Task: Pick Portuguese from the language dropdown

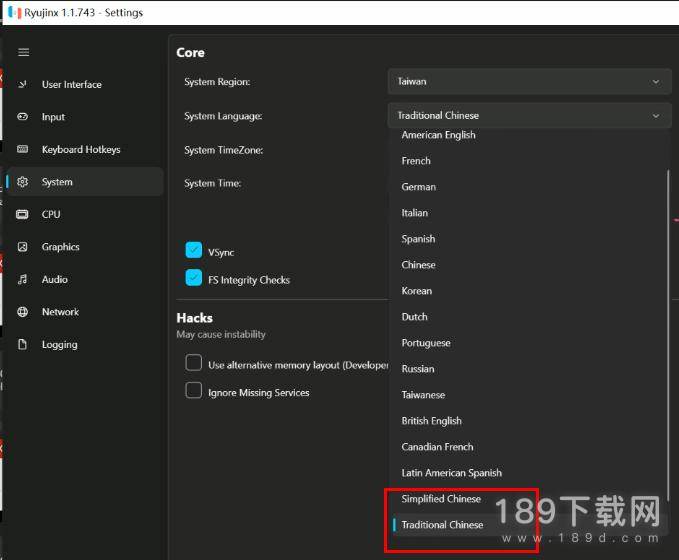Action: click(527, 343)
